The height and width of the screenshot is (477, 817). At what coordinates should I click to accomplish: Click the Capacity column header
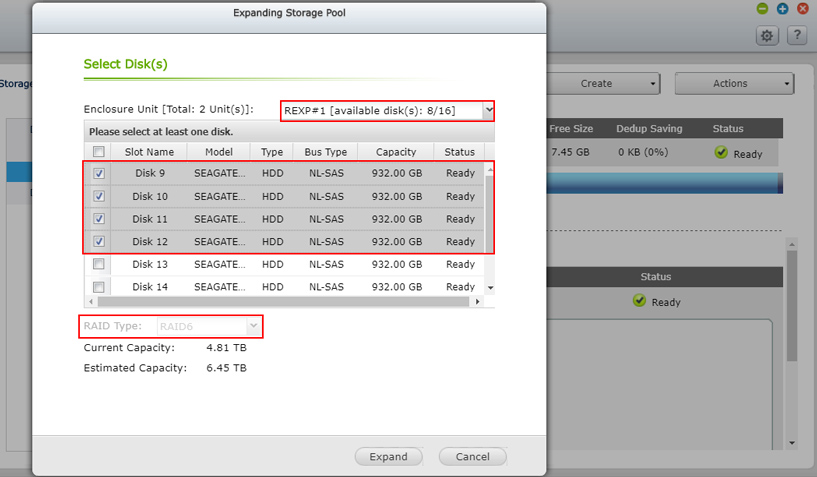point(396,152)
